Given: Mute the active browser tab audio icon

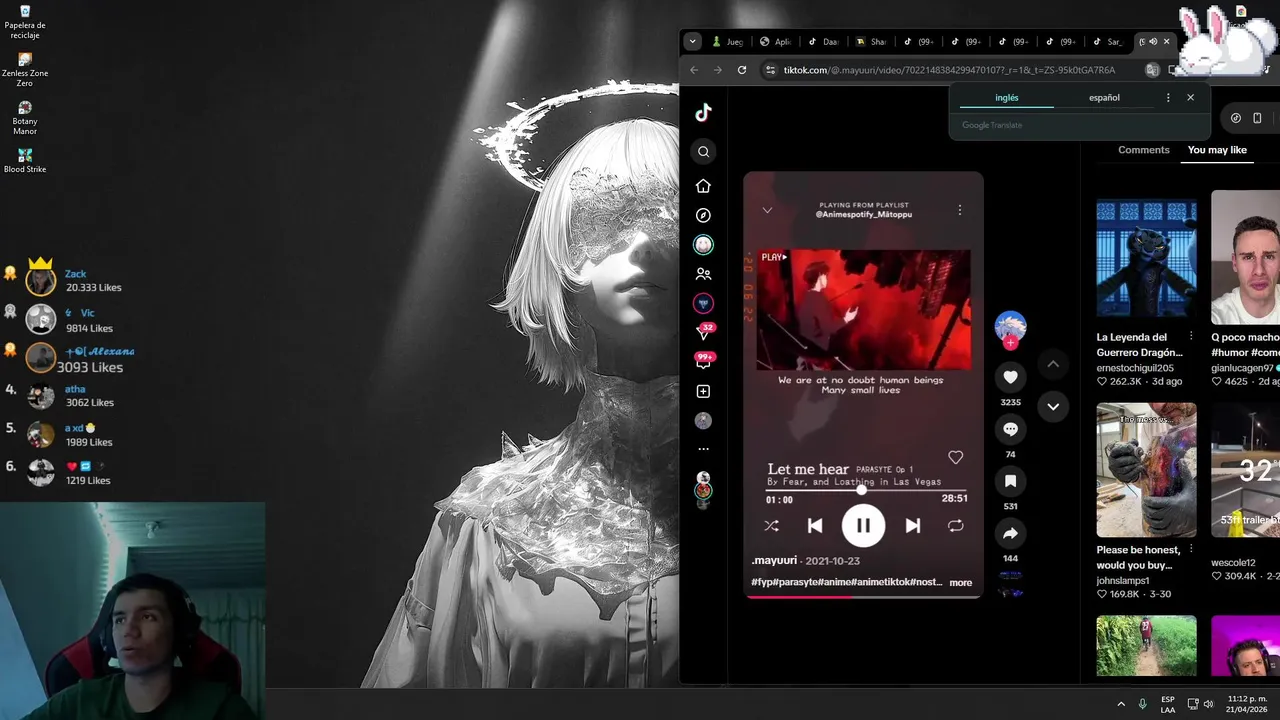Looking at the screenshot, I should point(1153,42).
